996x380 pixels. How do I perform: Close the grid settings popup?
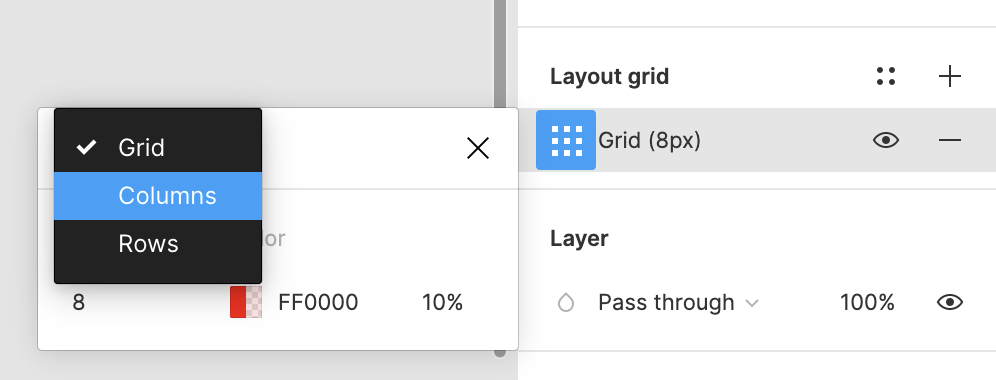[478, 148]
